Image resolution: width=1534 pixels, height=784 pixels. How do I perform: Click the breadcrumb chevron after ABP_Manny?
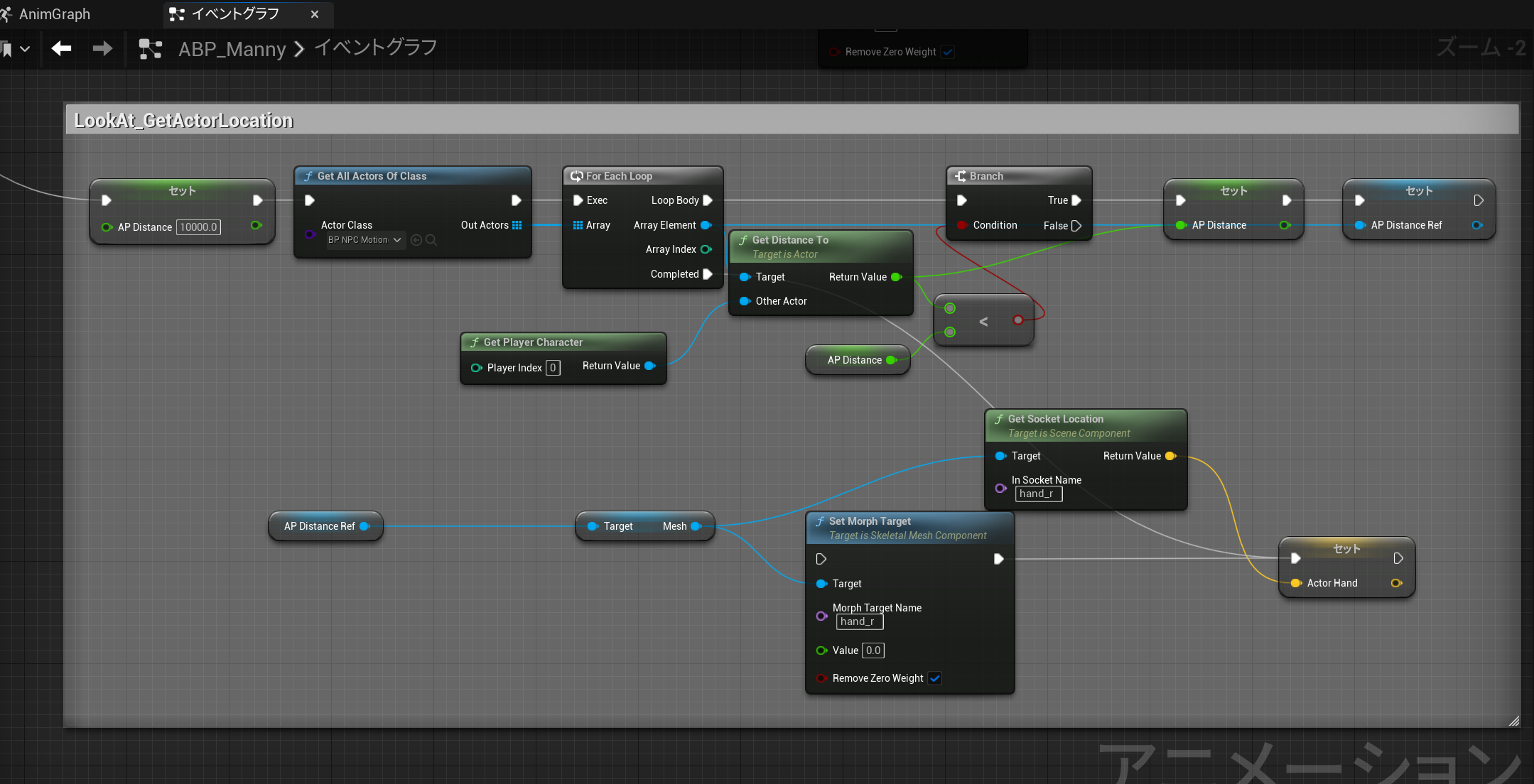coord(299,49)
